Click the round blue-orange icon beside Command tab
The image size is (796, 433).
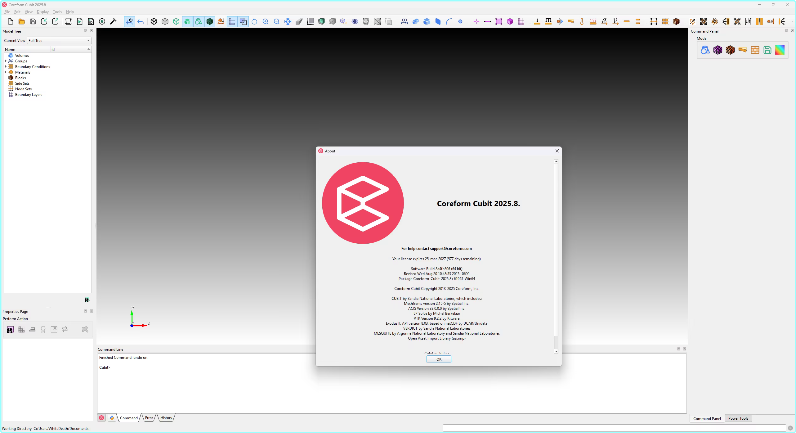(x=112, y=418)
